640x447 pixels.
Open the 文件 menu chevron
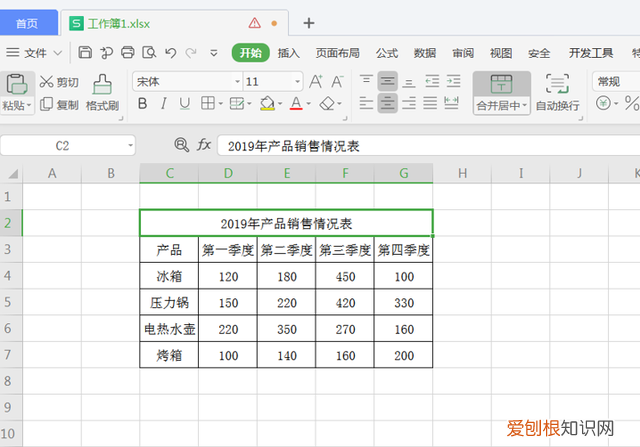click(x=58, y=53)
